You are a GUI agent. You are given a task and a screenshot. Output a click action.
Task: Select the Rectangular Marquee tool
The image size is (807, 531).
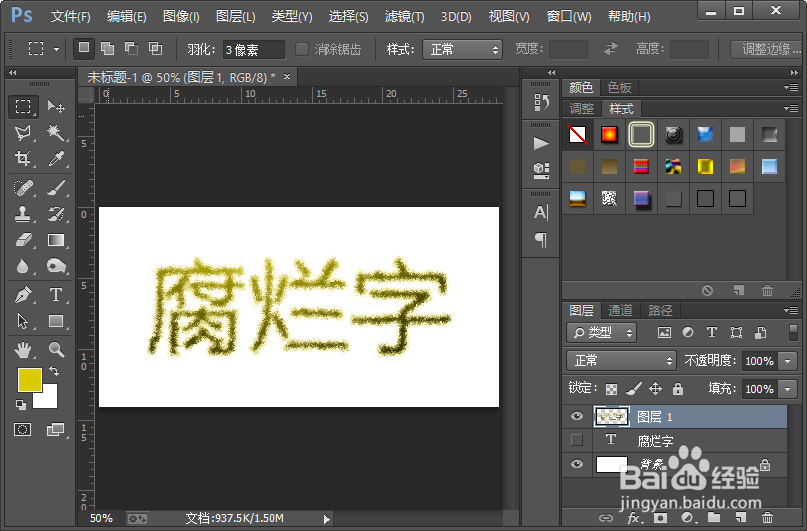coord(23,107)
